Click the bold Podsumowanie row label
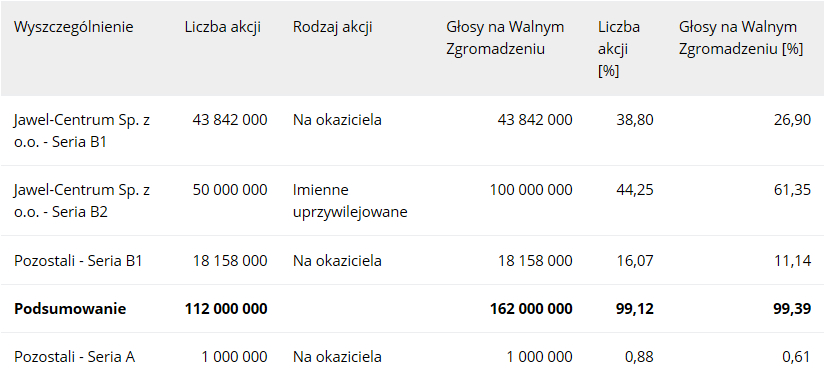827x380 pixels. (x=70, y=309)
